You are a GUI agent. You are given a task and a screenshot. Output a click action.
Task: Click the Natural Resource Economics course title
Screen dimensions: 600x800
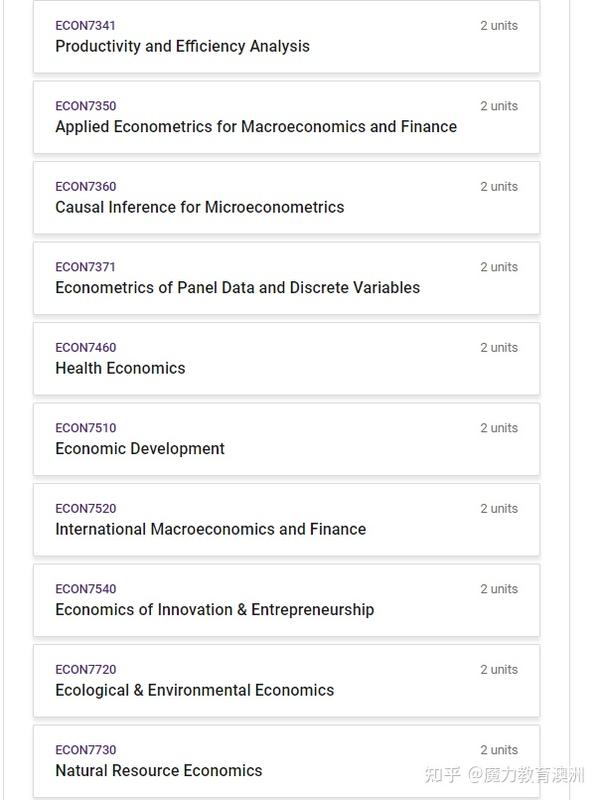pos(159,771)
